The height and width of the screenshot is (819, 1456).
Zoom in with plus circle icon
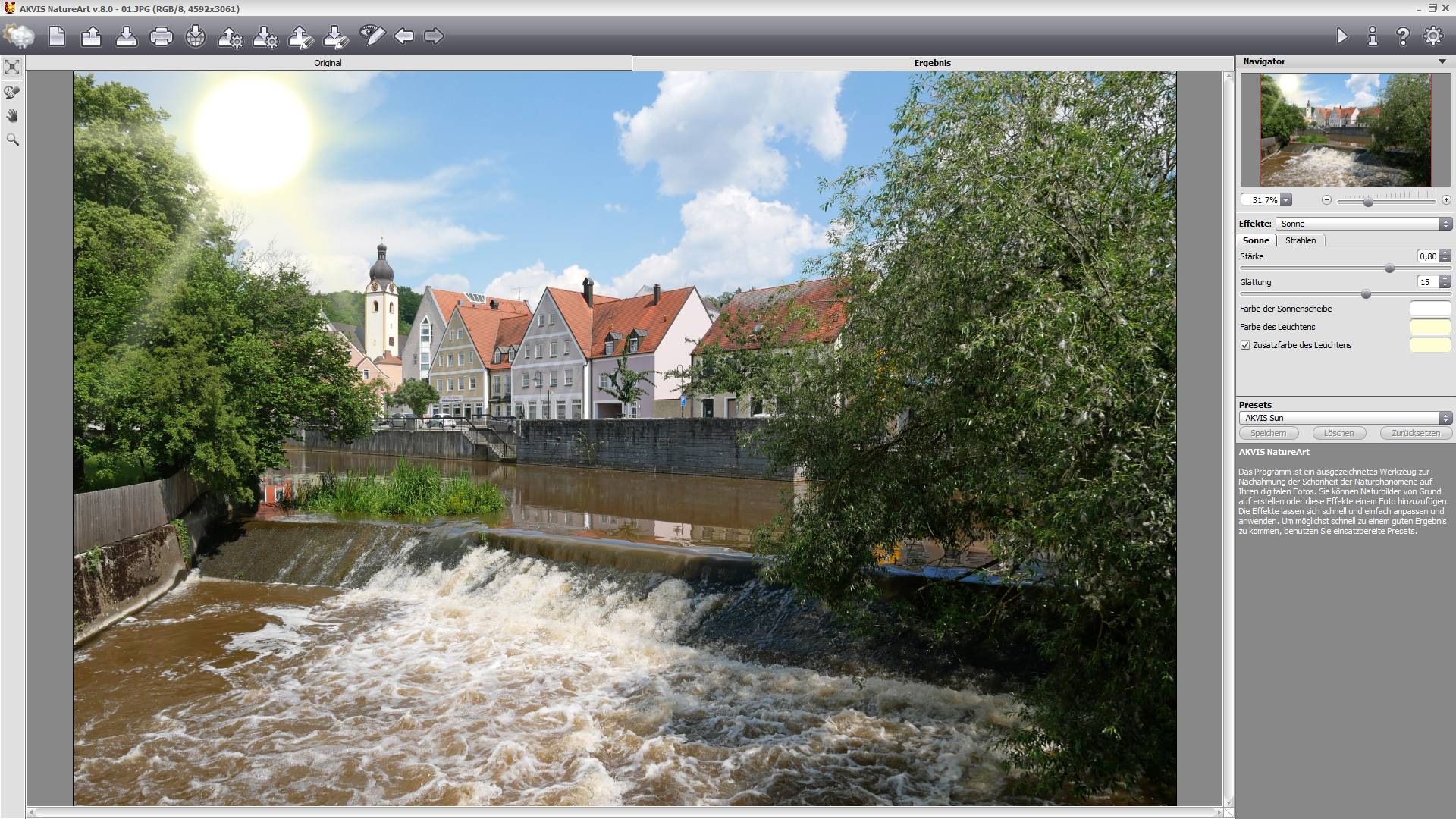pos(1446,200)
